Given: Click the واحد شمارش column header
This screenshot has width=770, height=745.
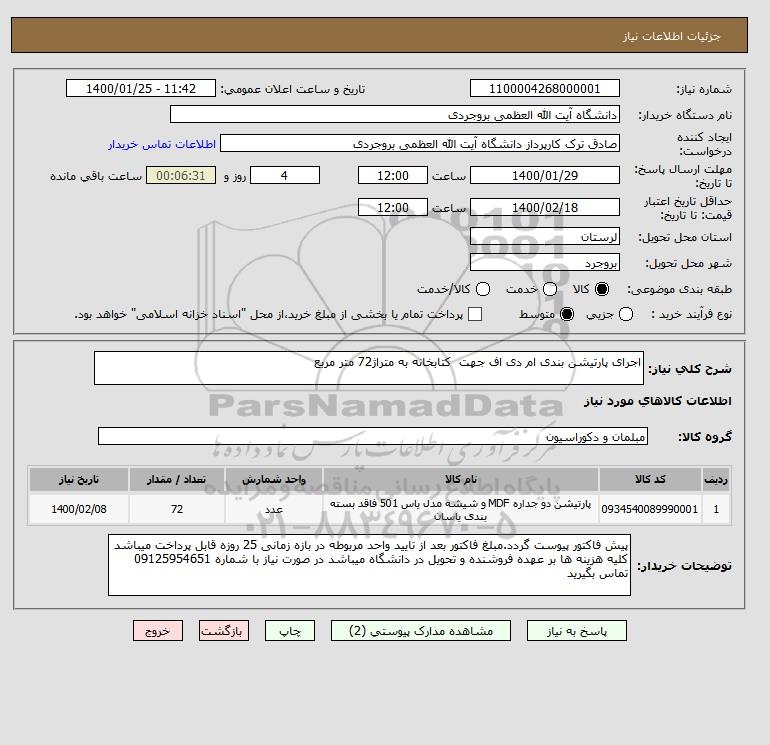Looking at the screenshot, I should click(274, 479).
